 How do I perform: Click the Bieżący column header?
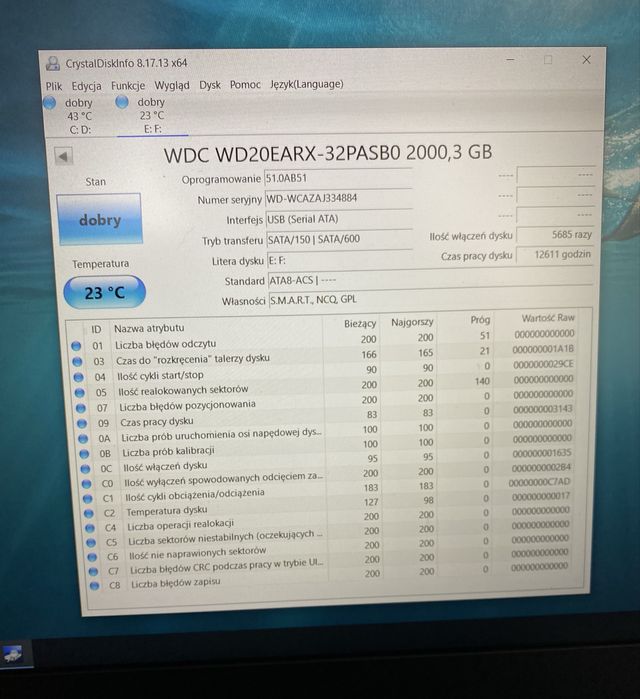[359, 324]
